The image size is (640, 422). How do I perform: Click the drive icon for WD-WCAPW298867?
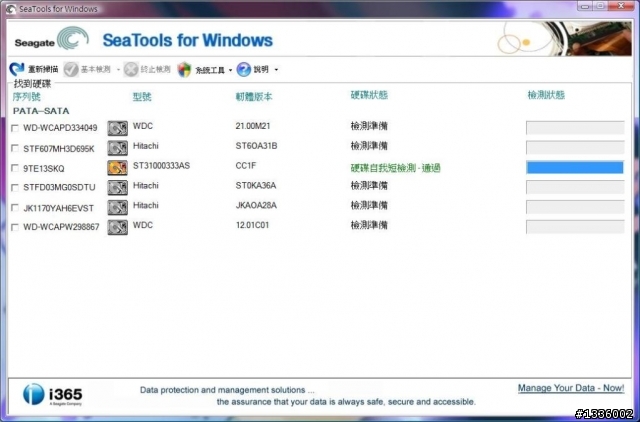(118, 227)
